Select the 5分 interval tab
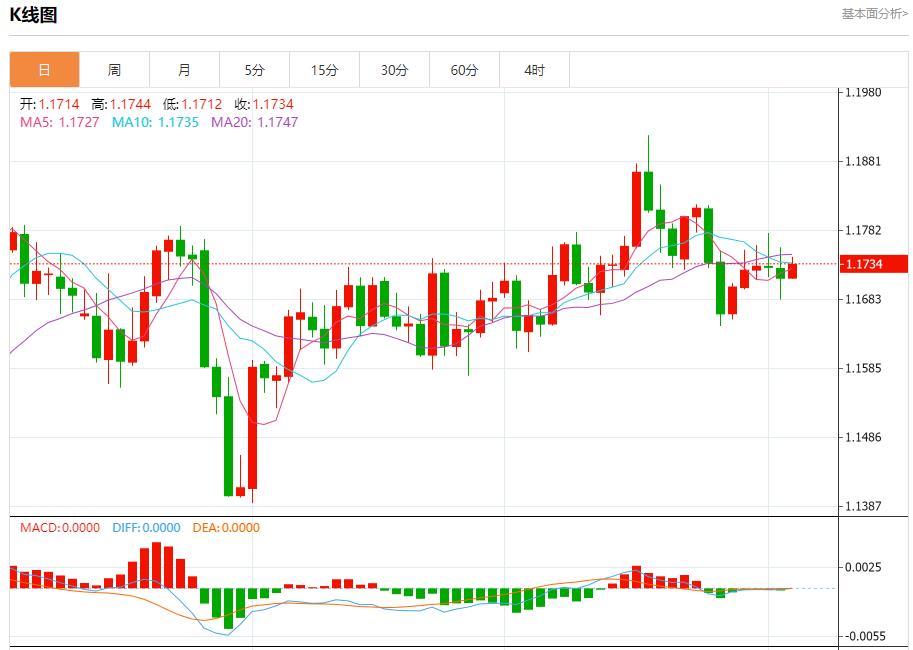The width and height of the screenshot is (913, 650). pyautogui.click(x=253, y=69)
